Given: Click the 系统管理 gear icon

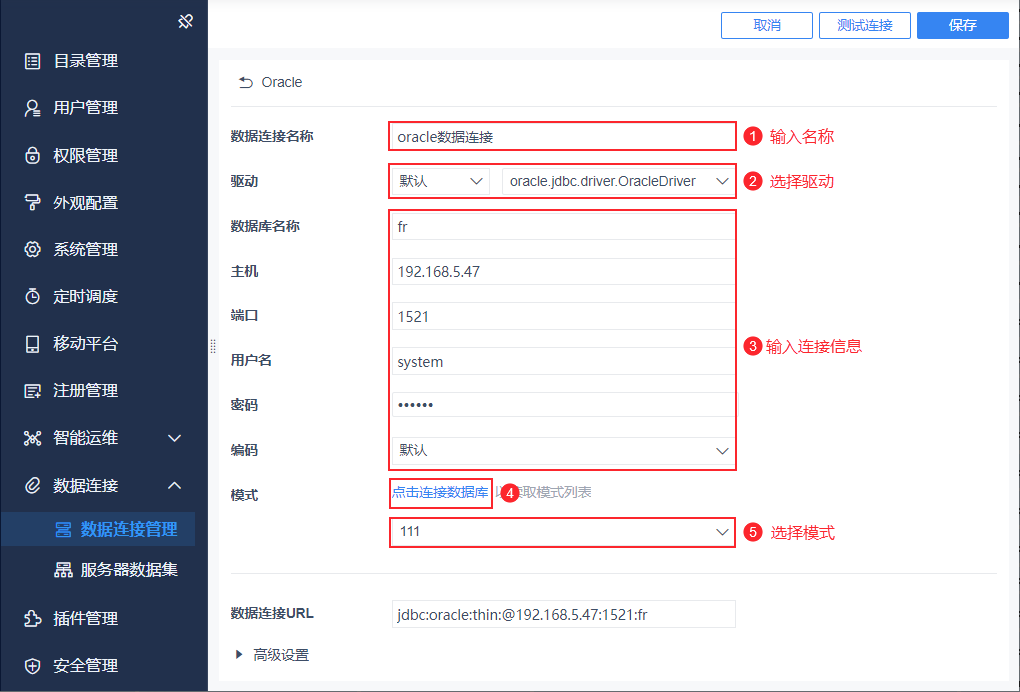Looking at the screenshot, I should 32,249.
